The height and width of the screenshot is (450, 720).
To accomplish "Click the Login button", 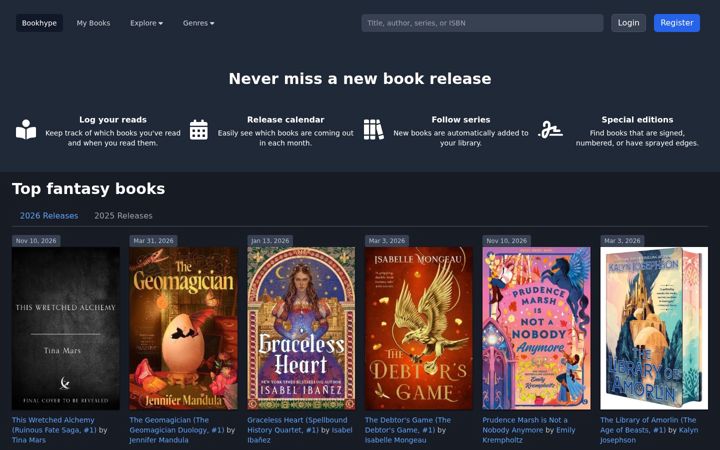I will (628, 23).
